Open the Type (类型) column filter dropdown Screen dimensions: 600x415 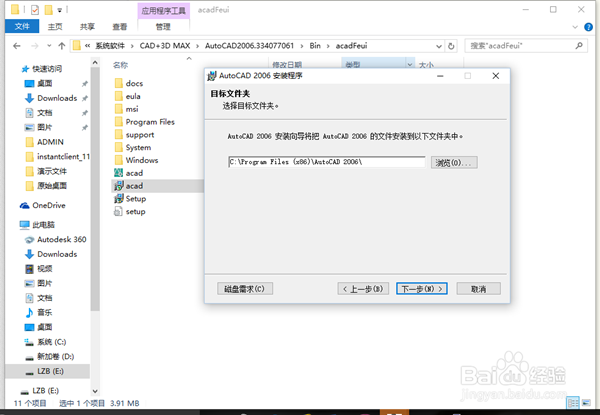(x=410, y=64)
